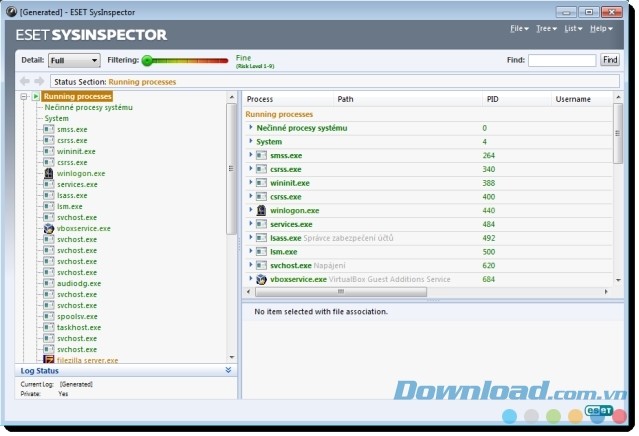Collapse the Running processes tree node
Screen dimensions: 639x436
tap(24, 97)
